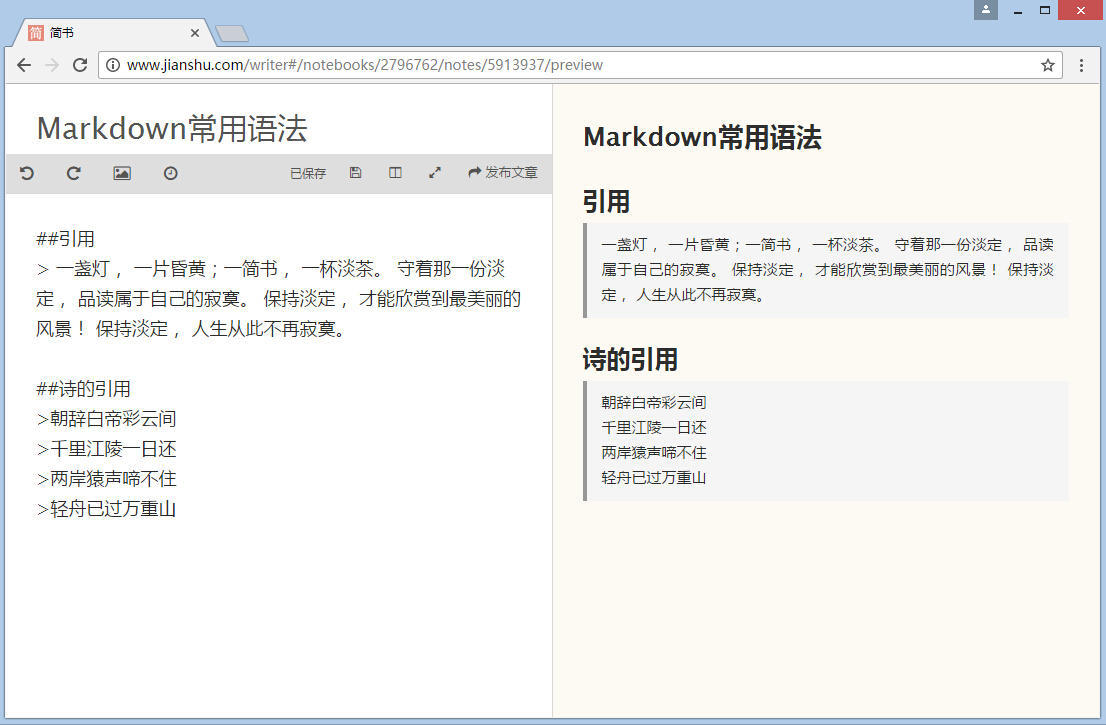1106x725 pixels.
Task: Bookmark this page with star icon
Action: click(x=1047, y=65)
